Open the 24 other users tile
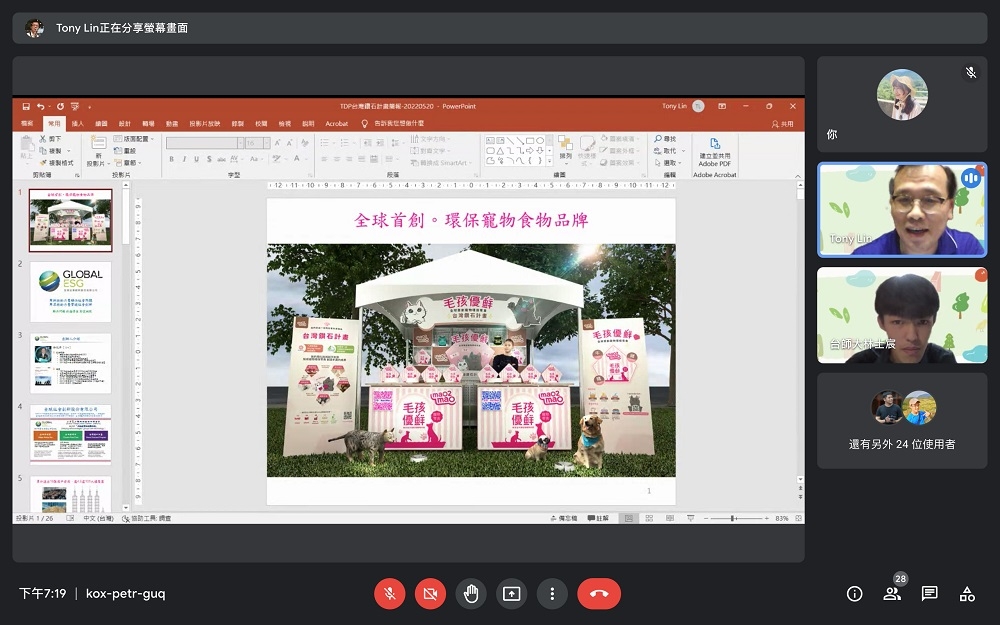 point(902,421)
